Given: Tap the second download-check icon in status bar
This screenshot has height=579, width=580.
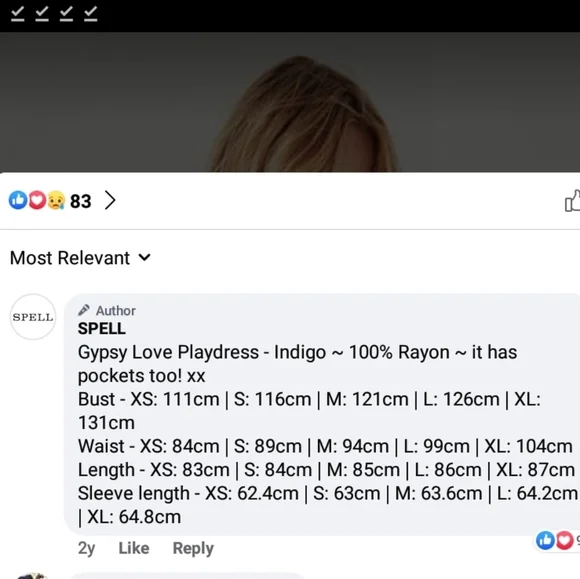Looking at the screenshot, I should click(x=42, y=14).
